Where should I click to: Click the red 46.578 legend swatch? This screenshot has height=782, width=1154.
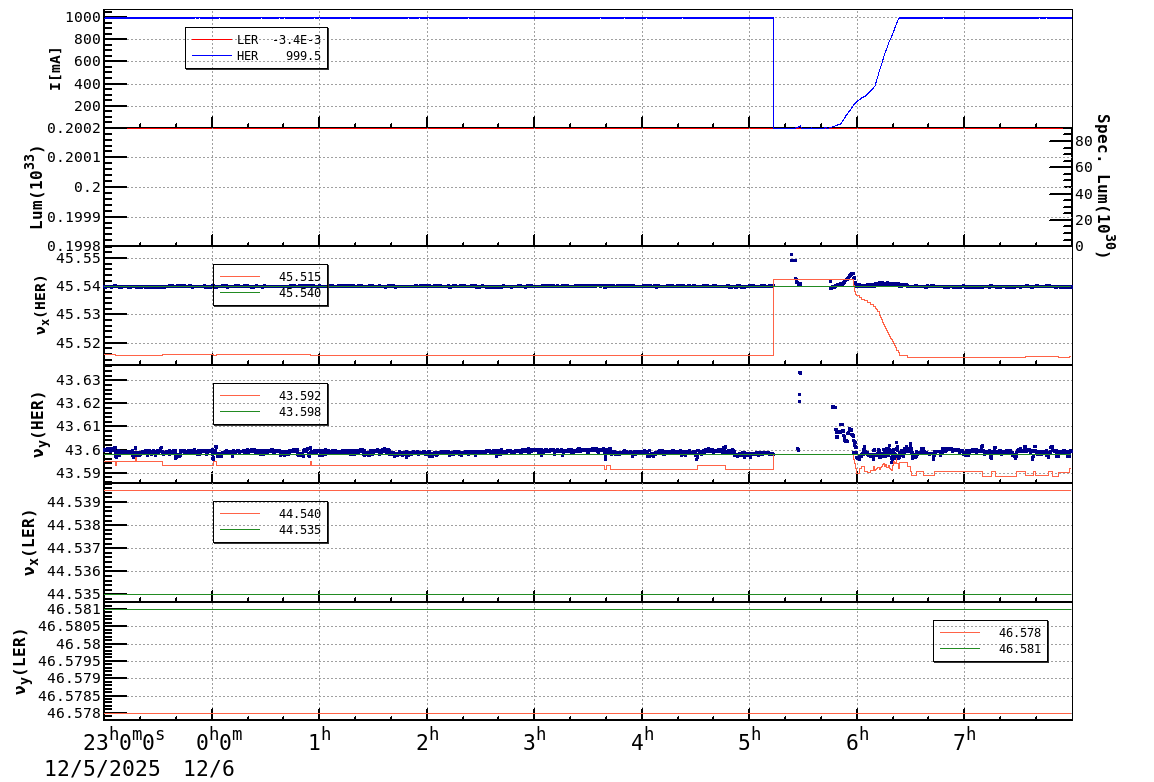click(960, 633)
